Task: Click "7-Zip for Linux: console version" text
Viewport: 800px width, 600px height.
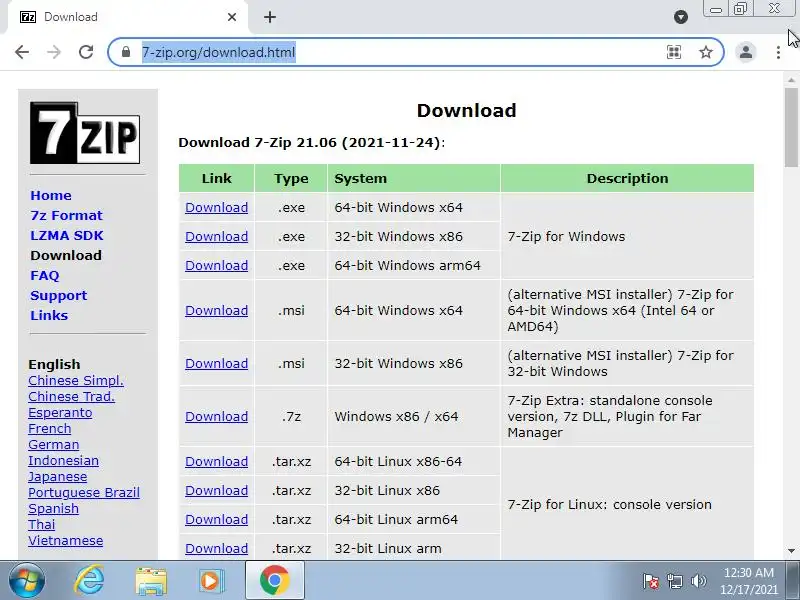Action: (x=609, y=505)
